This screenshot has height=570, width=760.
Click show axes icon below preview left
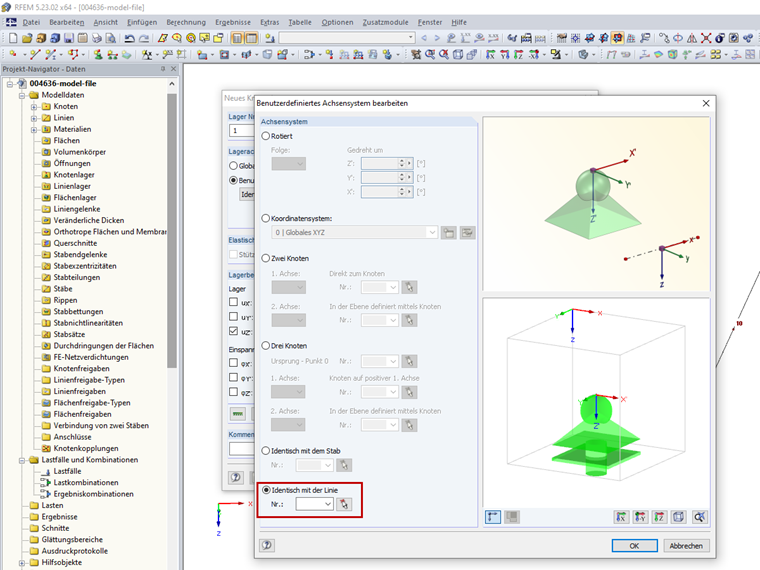pos(493,517)
